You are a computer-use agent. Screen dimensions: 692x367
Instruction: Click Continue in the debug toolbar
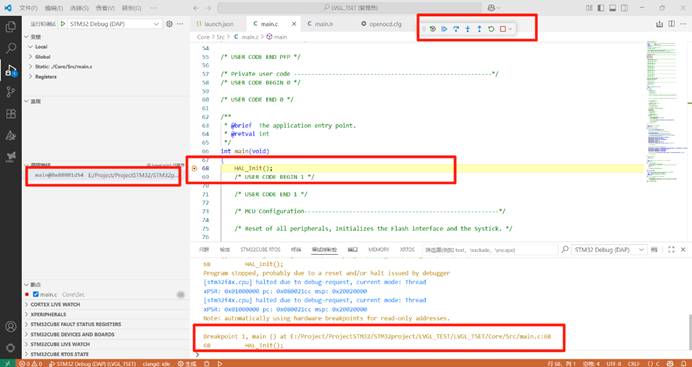(x=444, y=29)
